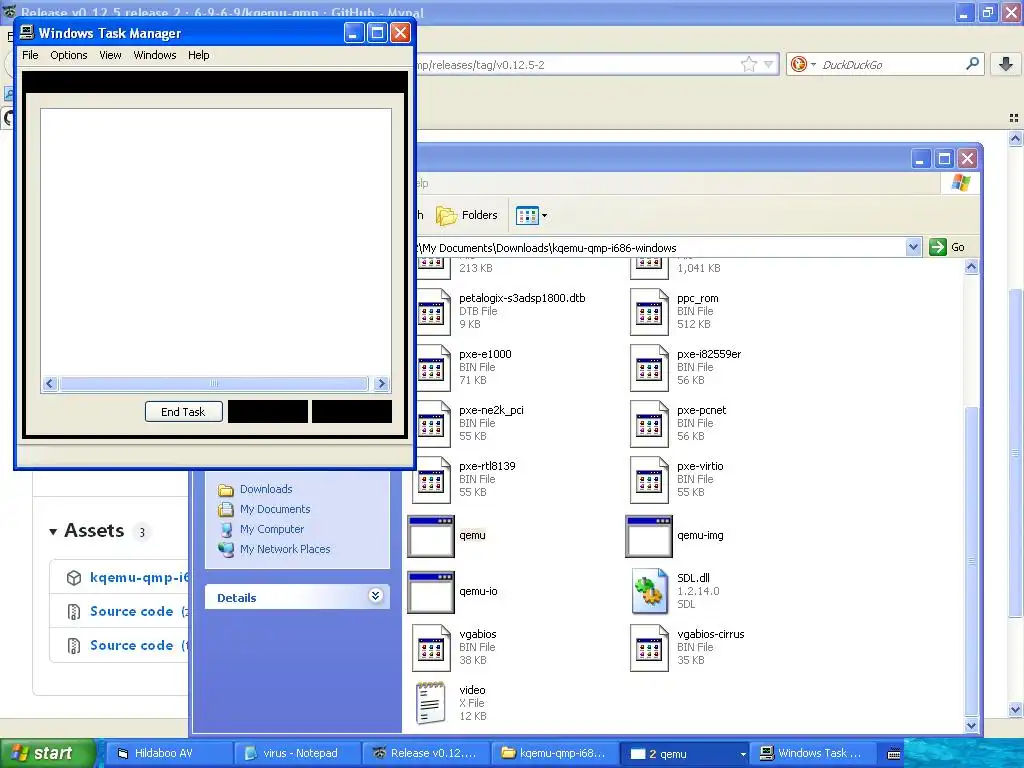Select SDL.dll file icon
This screenshot has width=1024, height=768.
click(x=649, y=591)
